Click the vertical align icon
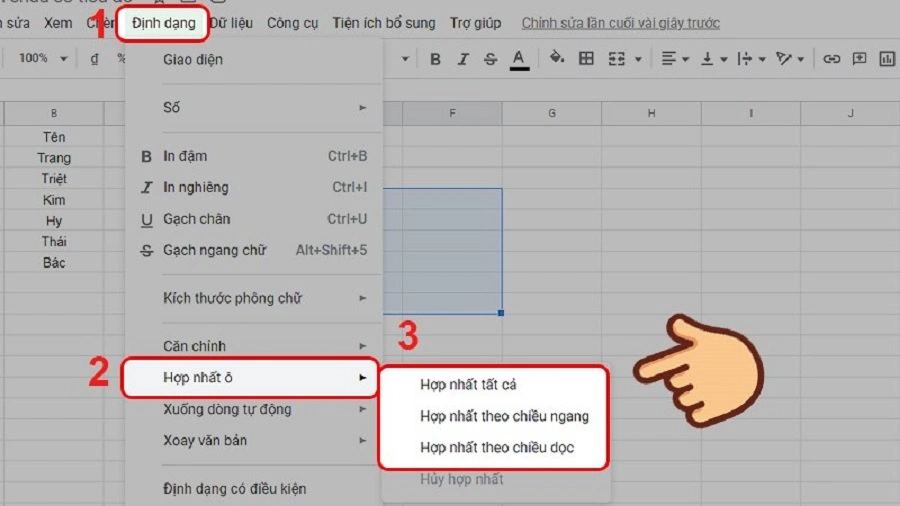The height and width of the screenshot is (506, 900). [707, 59]
